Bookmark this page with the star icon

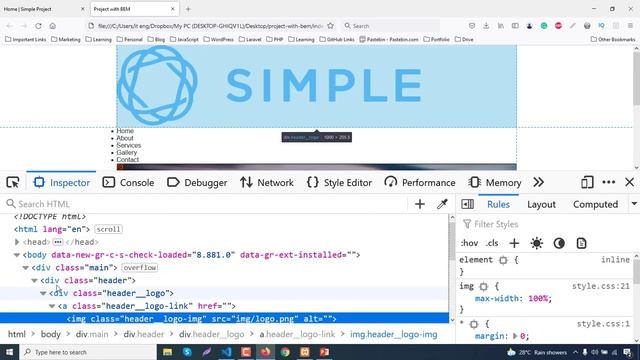pyautogui.click(x=330, y=26)
